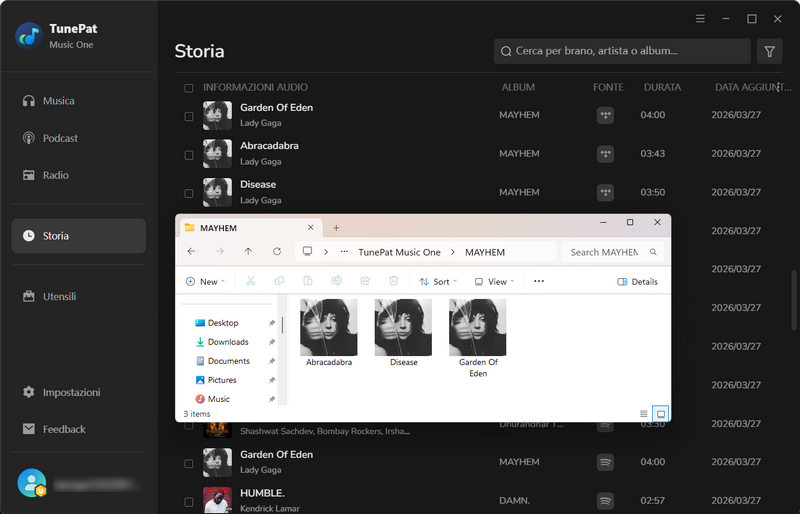
Task: Check the bottom Garden Of Eden checkbox
Action: pos(189,463)
